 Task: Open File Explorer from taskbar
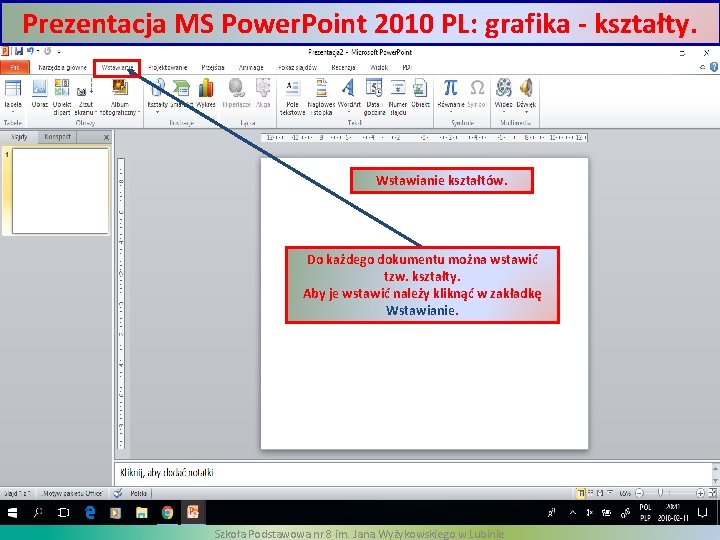click(x=141, y=513)
